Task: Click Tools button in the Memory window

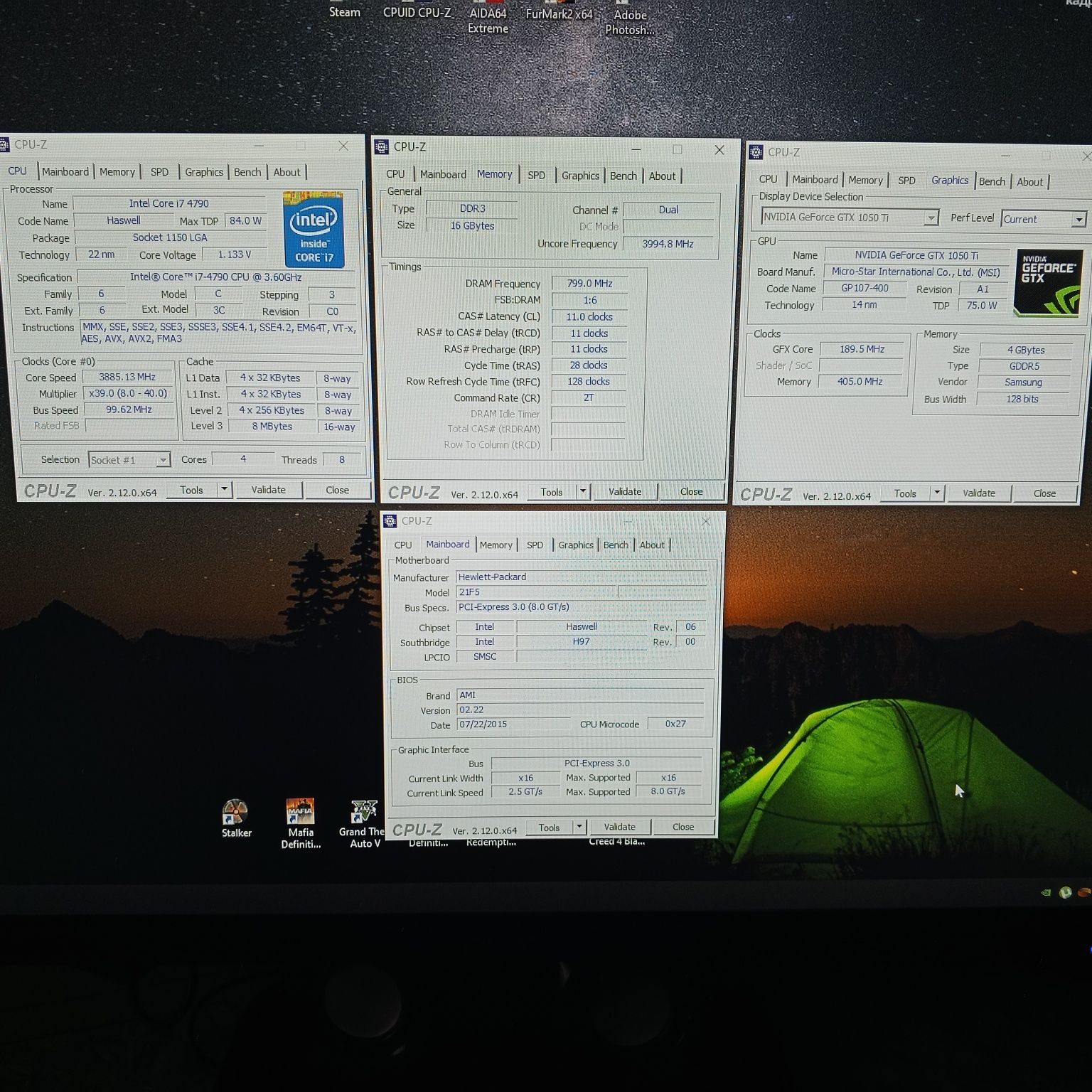Action: [552, 492]
